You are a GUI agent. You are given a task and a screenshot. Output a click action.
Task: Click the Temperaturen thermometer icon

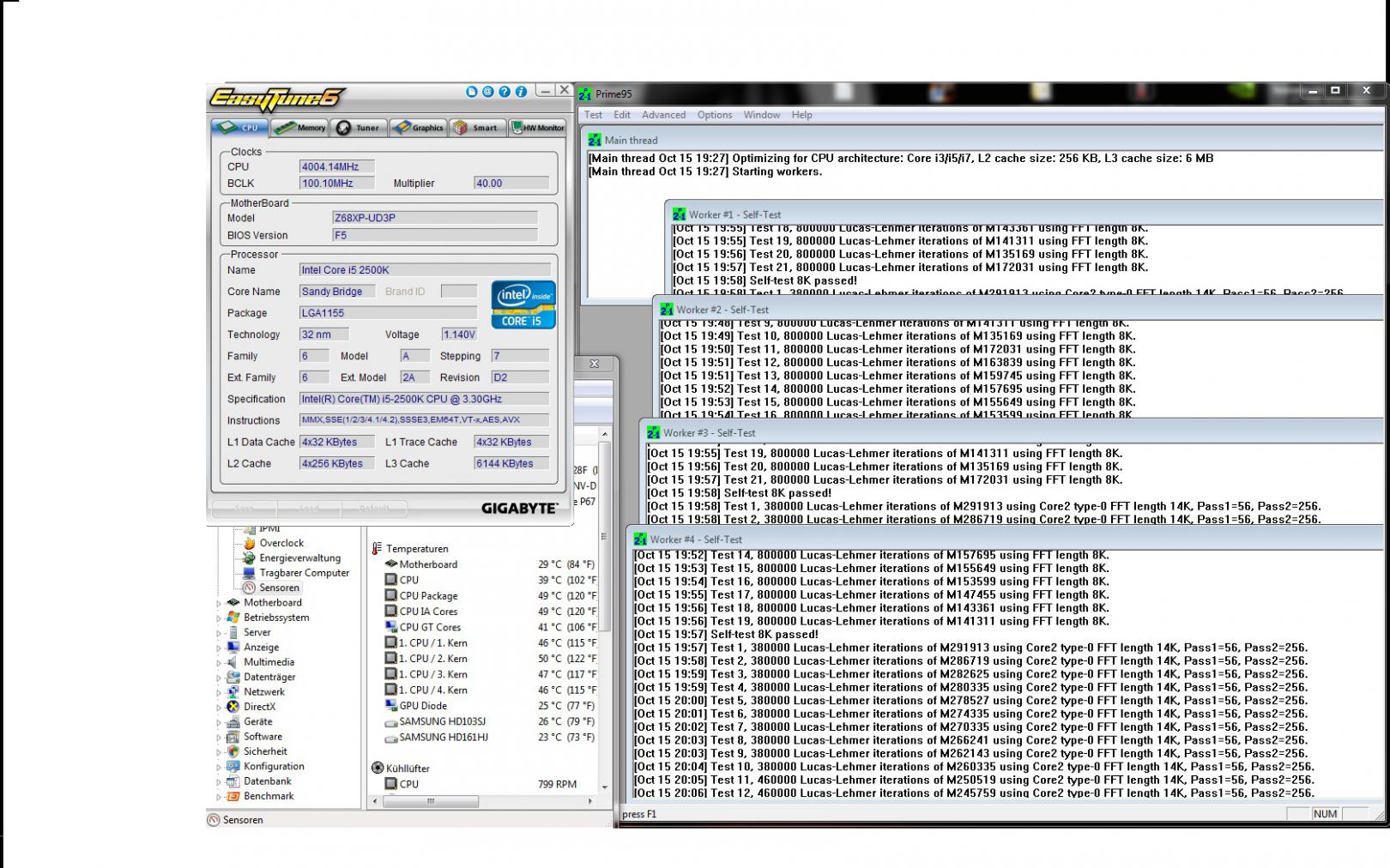point(377,549)
